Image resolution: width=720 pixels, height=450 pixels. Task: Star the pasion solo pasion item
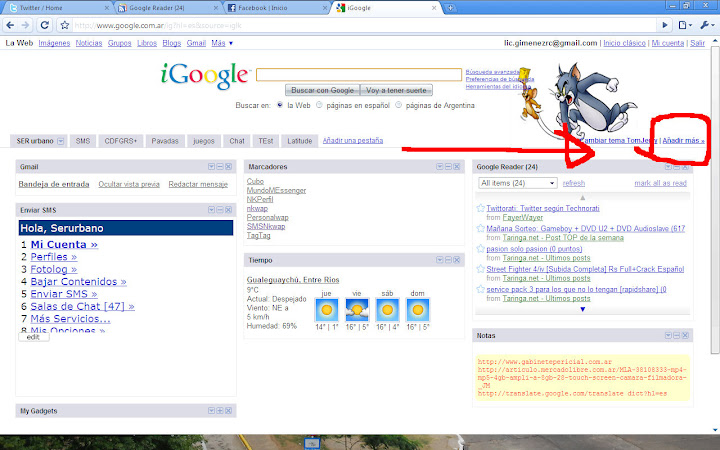(480, 248)
